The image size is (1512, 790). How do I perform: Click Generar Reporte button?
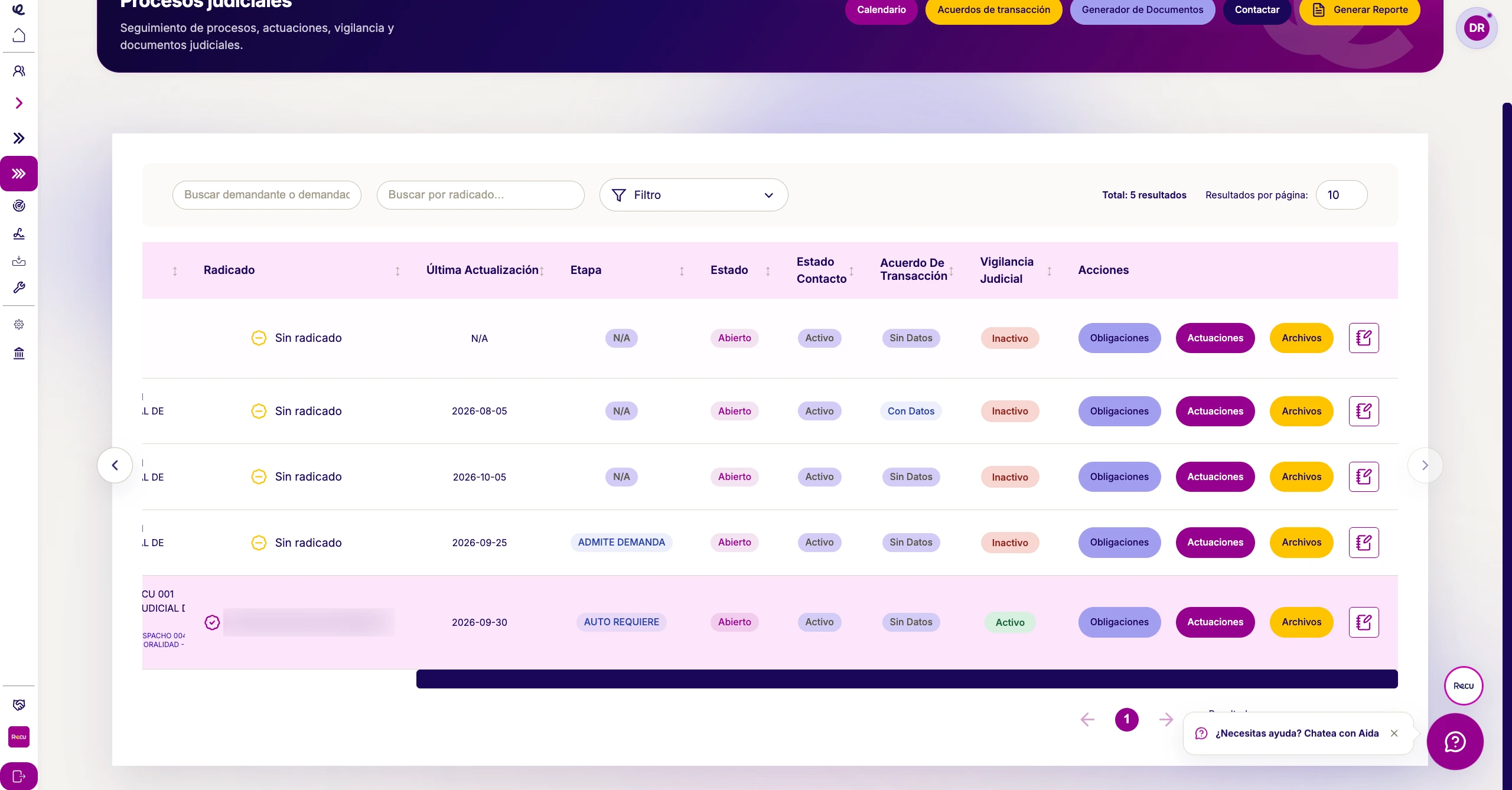point(1360,10)
